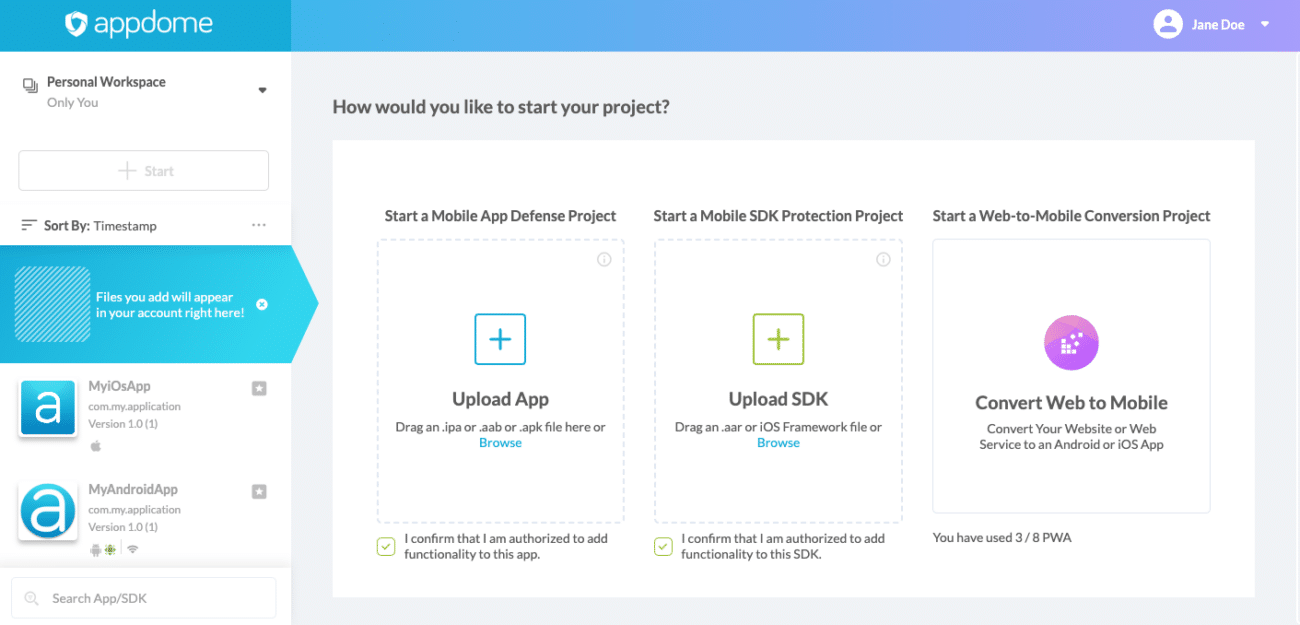Click the Upload App plus icon
The image size is (1300, 625).
pyautogui.click(x=500, y=339)
